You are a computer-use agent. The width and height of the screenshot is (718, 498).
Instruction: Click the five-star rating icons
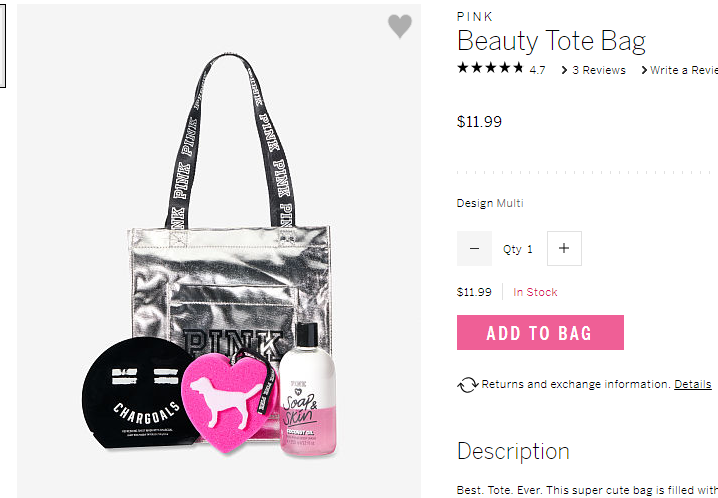[x=490, y=68]
